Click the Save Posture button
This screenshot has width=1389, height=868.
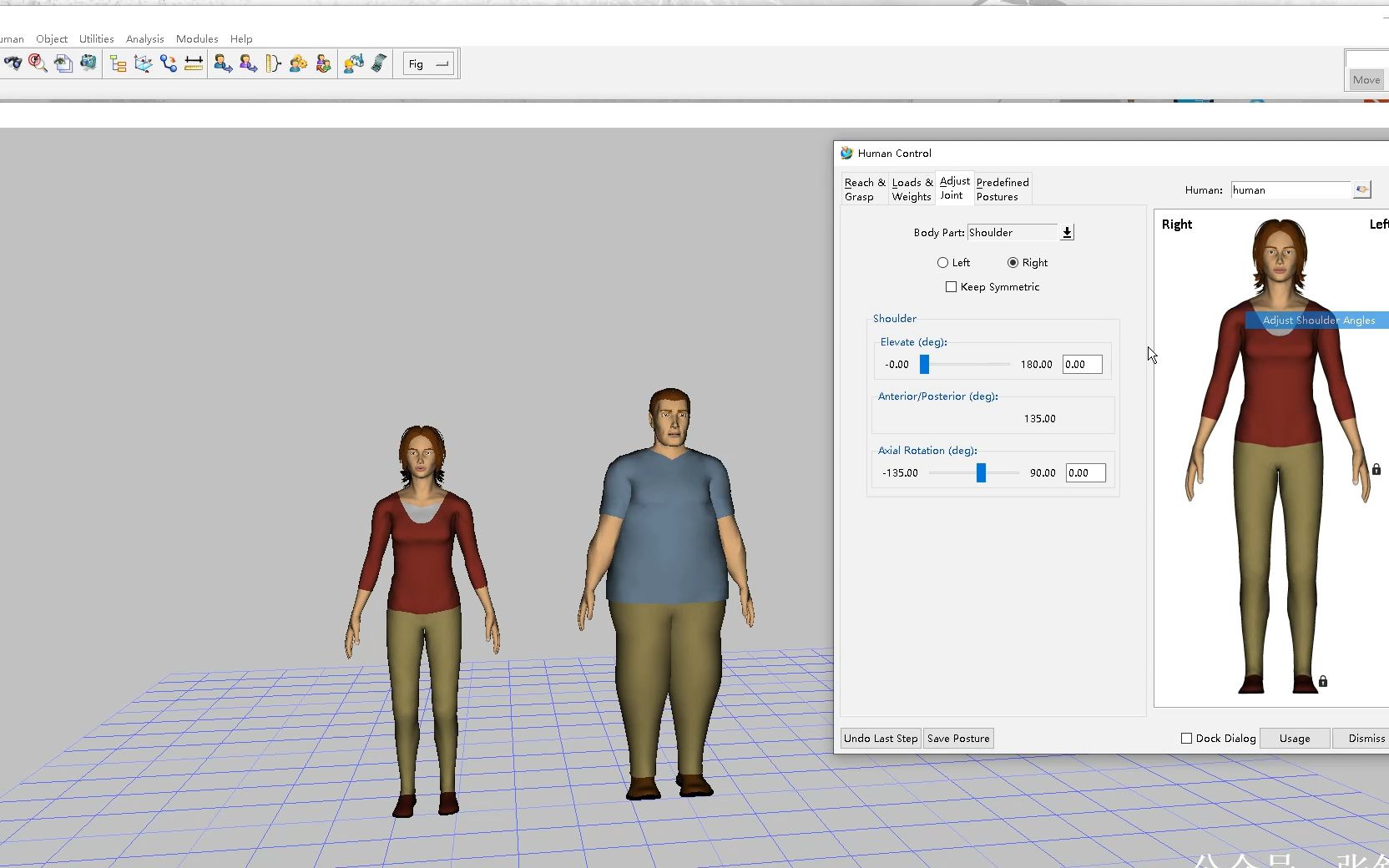[957, 738]
